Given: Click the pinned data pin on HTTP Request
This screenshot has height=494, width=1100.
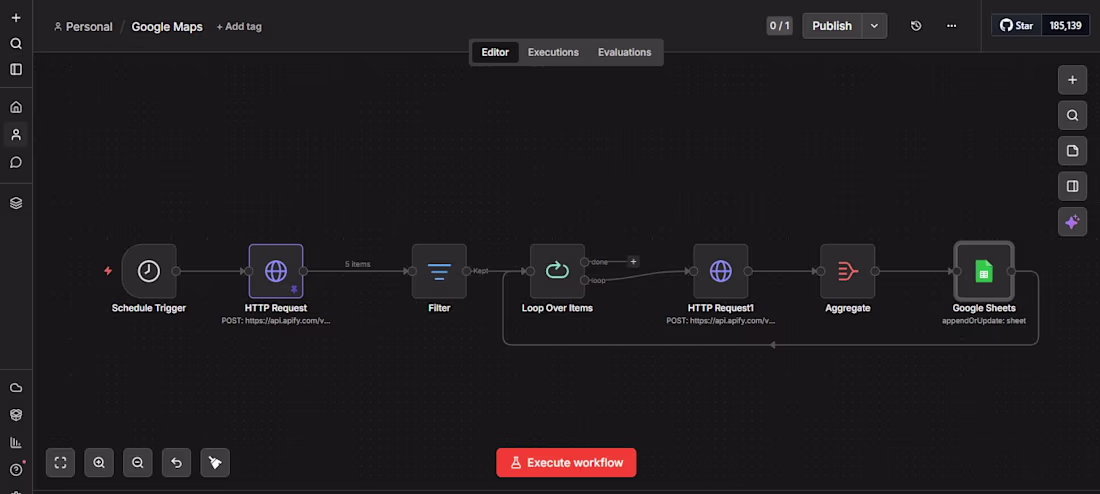Looking at the screenshot, I should click(x=294, y=288).
